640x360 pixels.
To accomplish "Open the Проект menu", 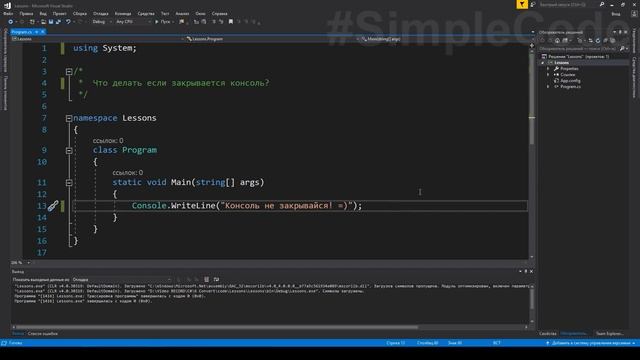I will pyautogui.click(x=60, y=13).
